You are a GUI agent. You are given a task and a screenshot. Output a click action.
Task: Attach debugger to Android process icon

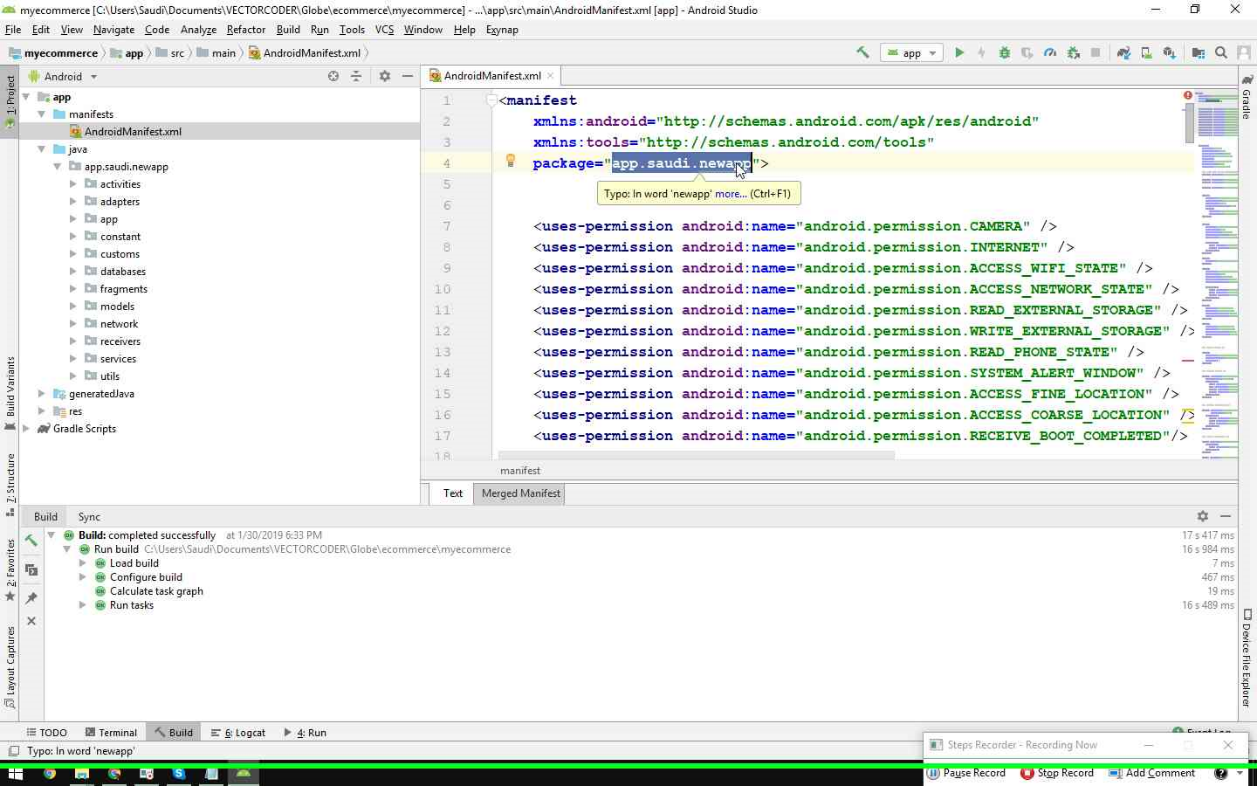tap(1073, 53)
